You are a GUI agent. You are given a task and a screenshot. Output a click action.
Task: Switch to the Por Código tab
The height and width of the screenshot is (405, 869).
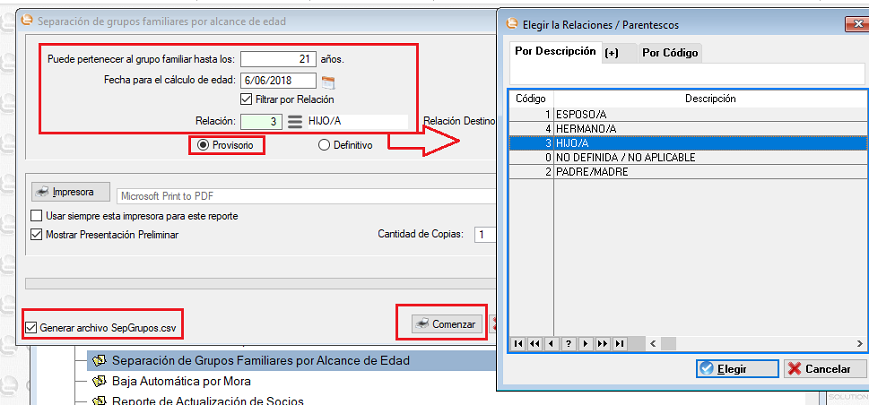coord(668,52)
